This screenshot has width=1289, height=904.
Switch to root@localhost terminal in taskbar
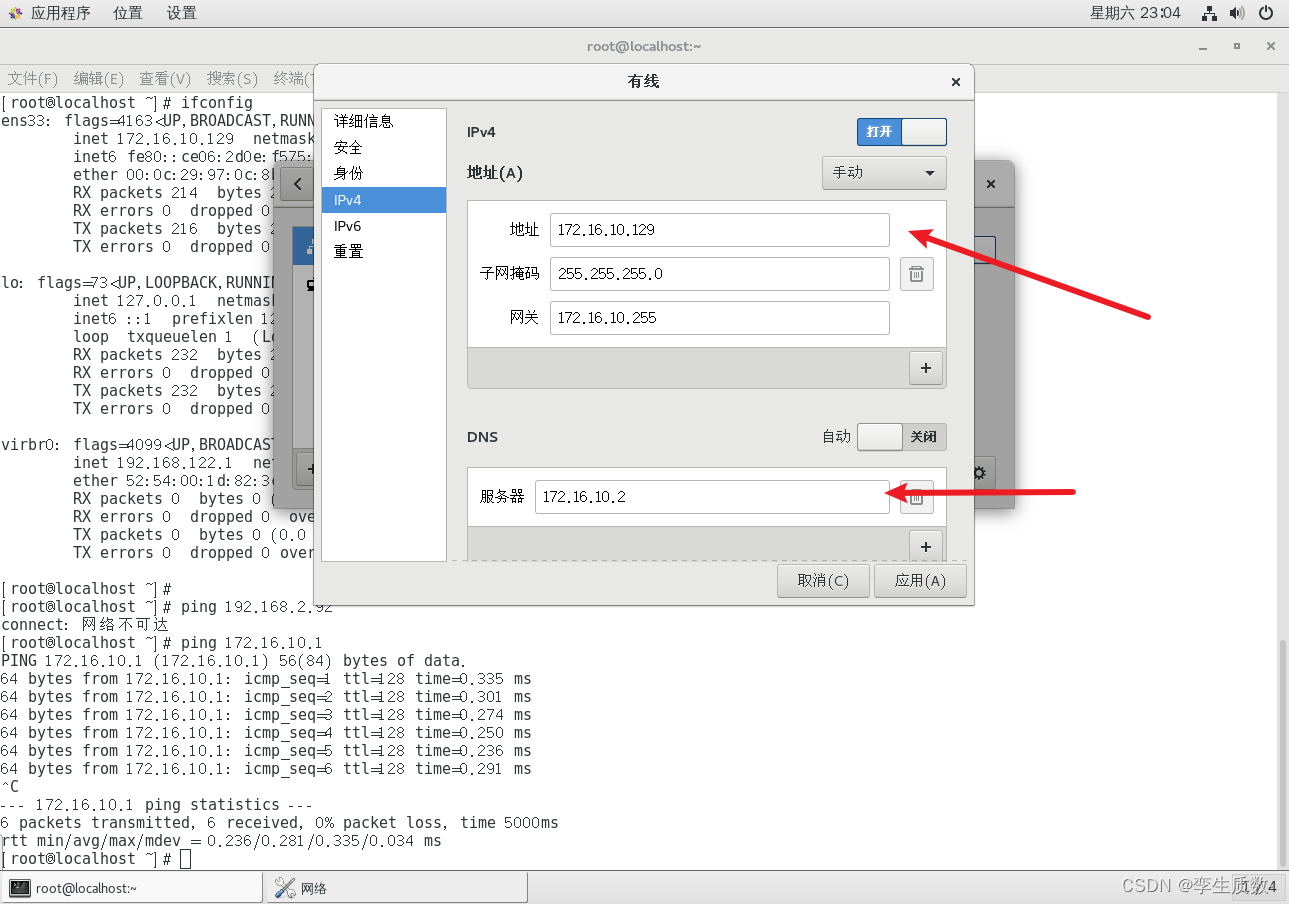click(132, 888)
